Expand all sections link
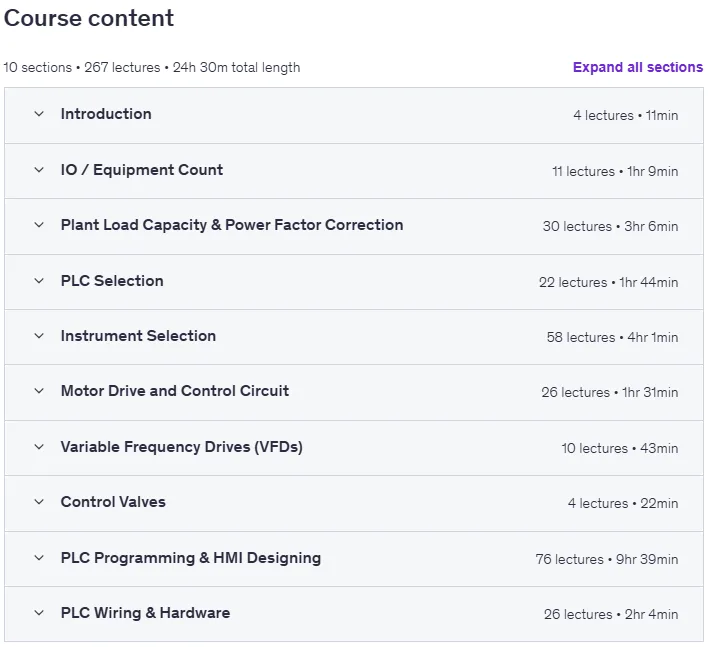Viewport: 710px width, 647px height. coord(638,67)
